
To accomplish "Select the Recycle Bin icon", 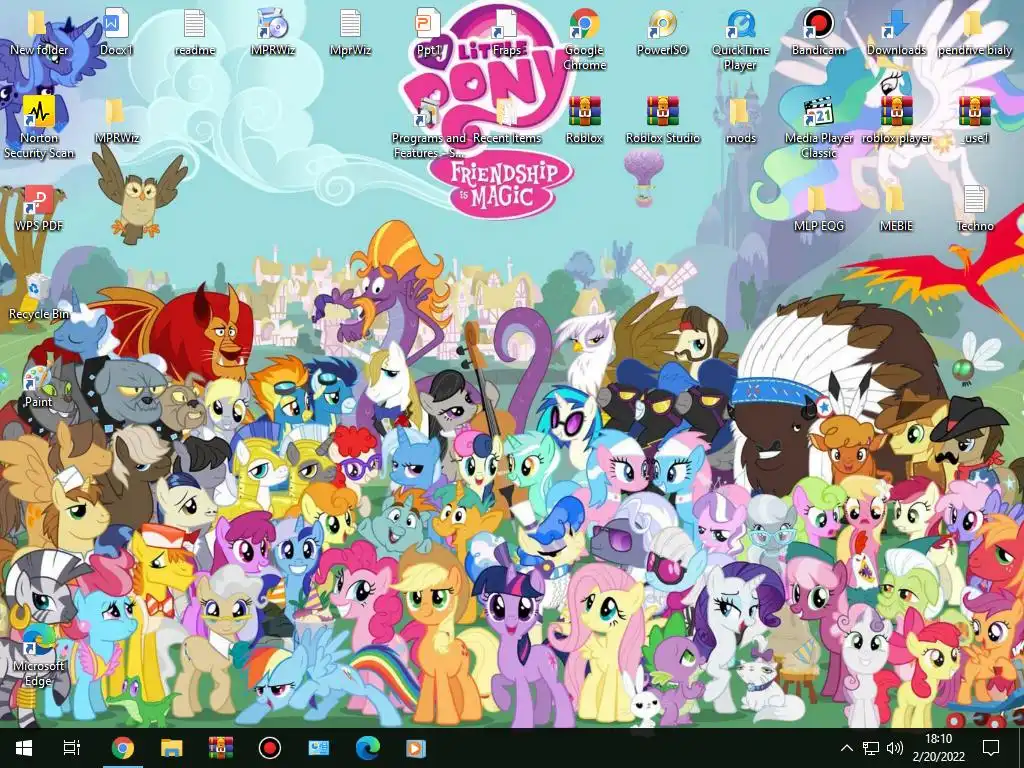I will point(39,297).
